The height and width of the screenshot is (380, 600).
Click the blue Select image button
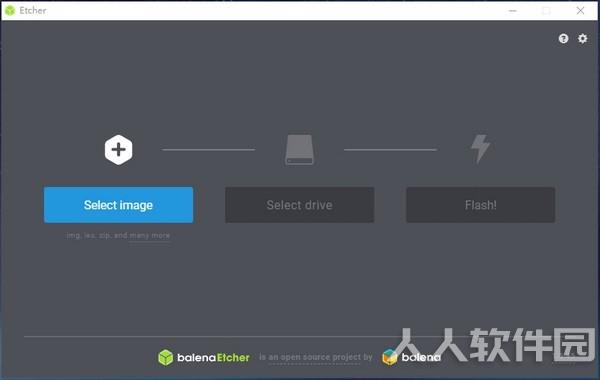pos(119,205)
